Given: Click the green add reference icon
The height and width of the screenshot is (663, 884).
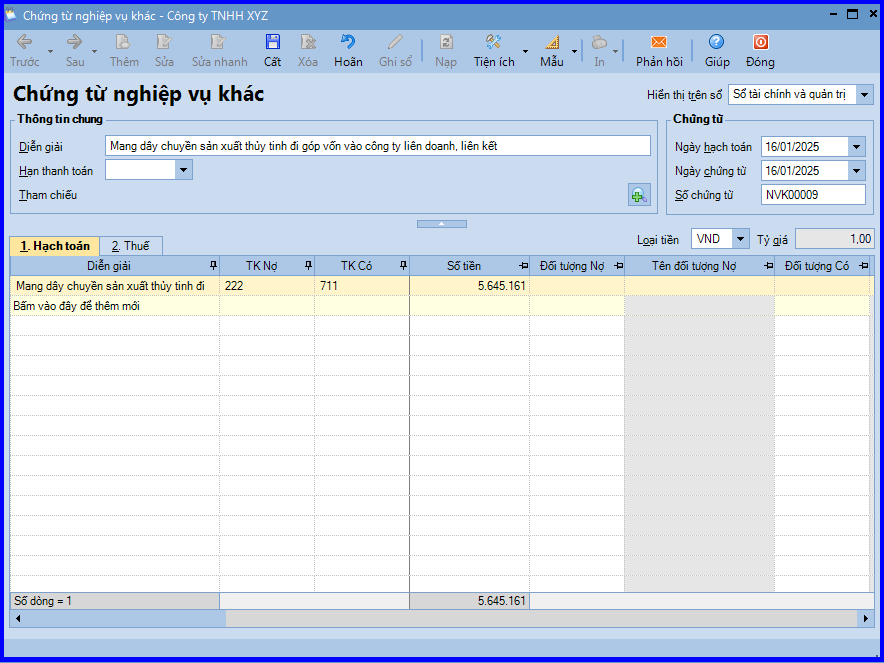Looking at the screenshot, I should point(638,195).
